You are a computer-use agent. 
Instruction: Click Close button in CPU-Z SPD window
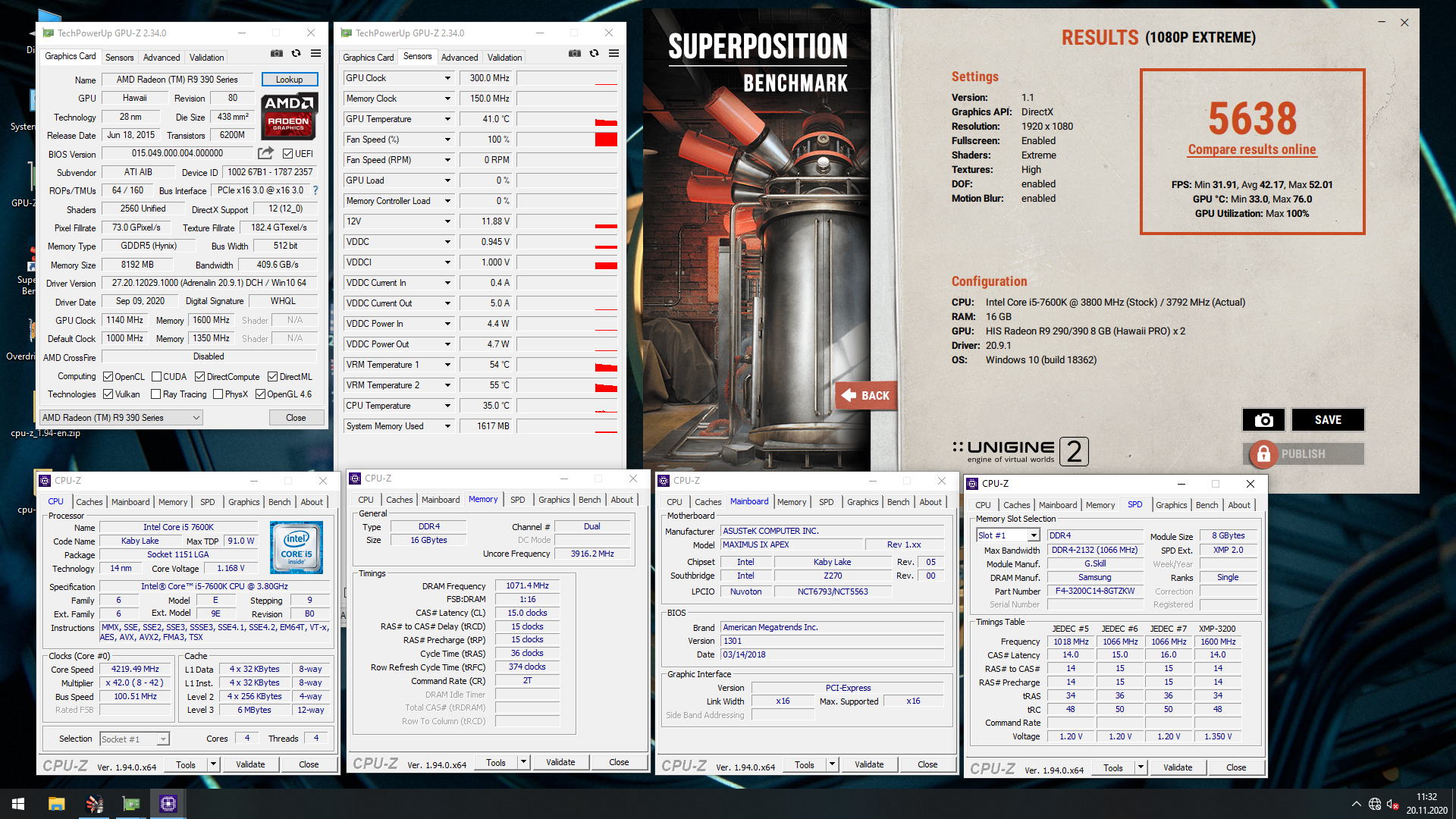[x=1236, y=768]
